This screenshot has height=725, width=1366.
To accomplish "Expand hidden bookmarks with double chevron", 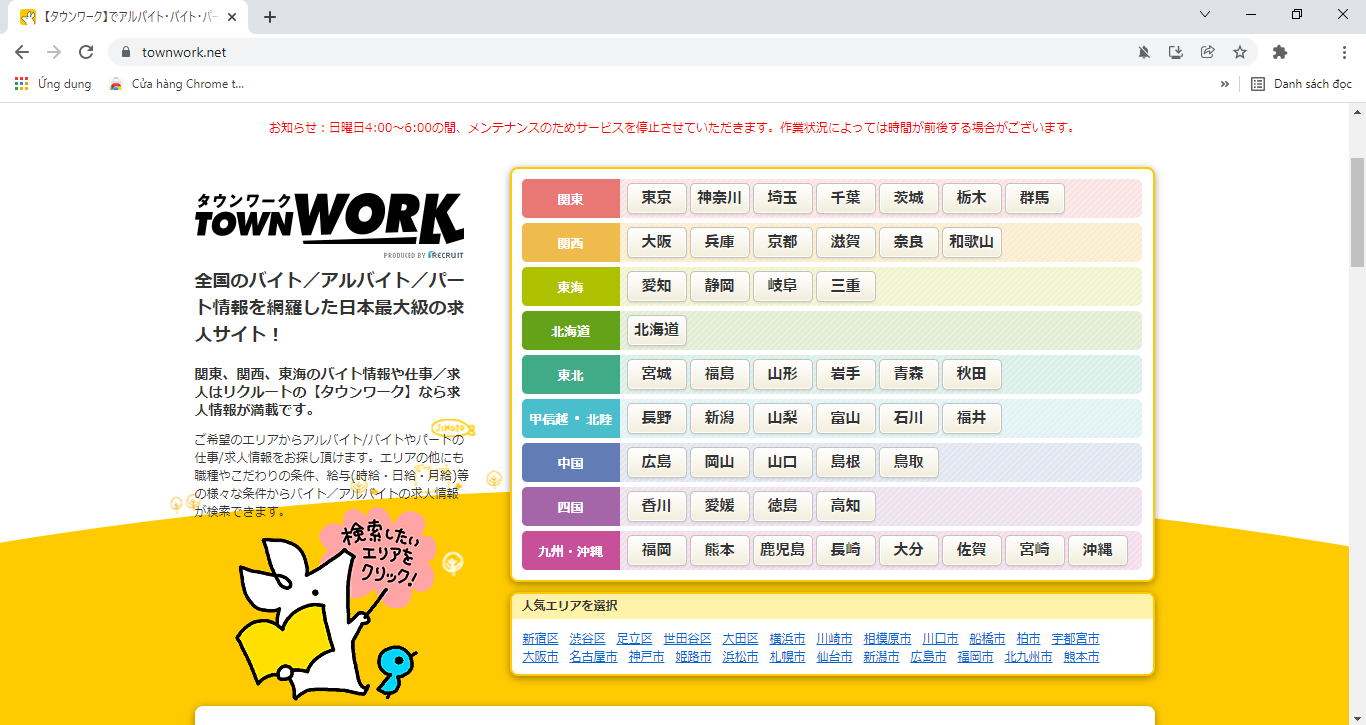I will (x=1224, y=84).
